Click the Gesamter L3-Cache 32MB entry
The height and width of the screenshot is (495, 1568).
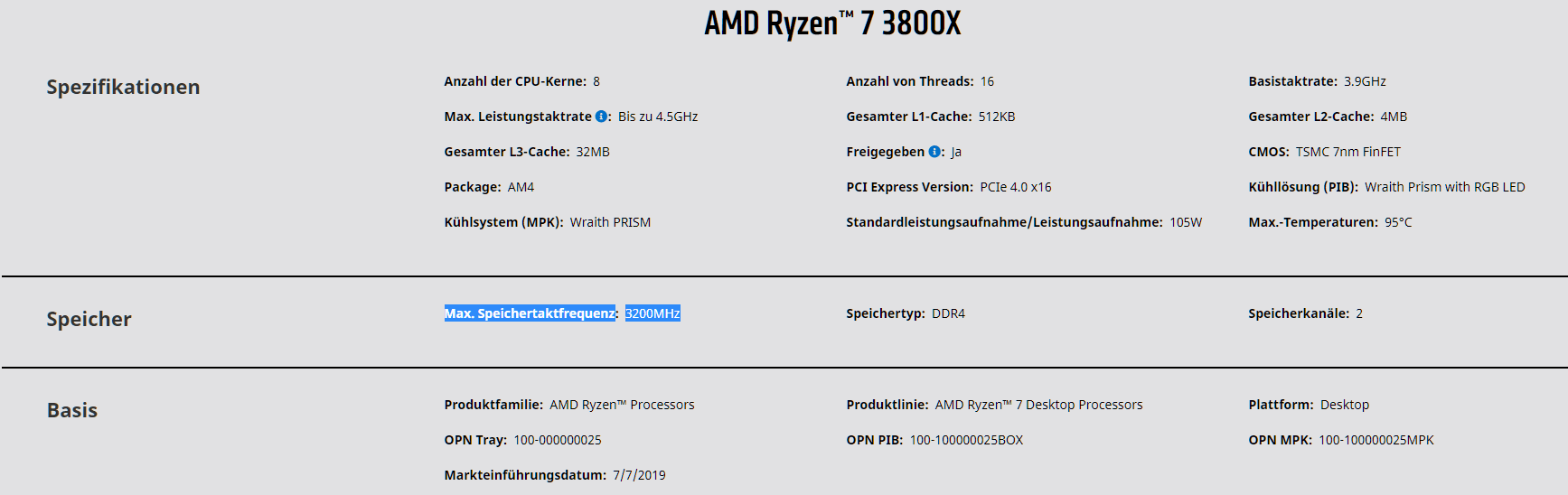coord(527,152)
